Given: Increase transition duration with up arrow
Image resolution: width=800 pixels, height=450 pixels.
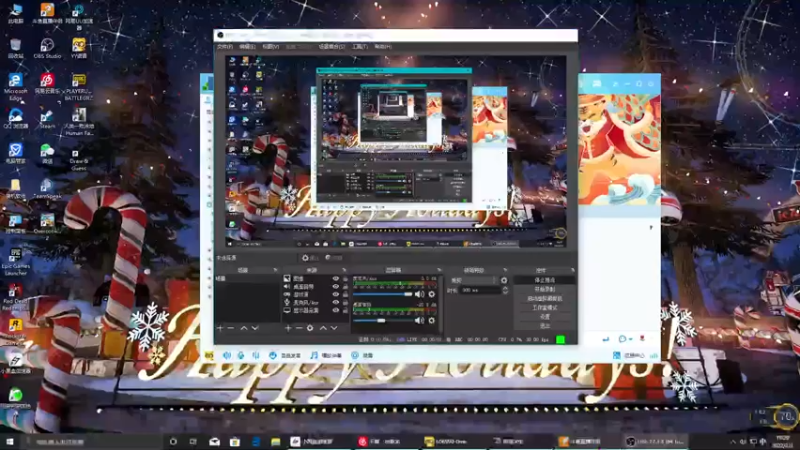Looking at the screenshot, I should pyautogui.click(x=505, y=288).
